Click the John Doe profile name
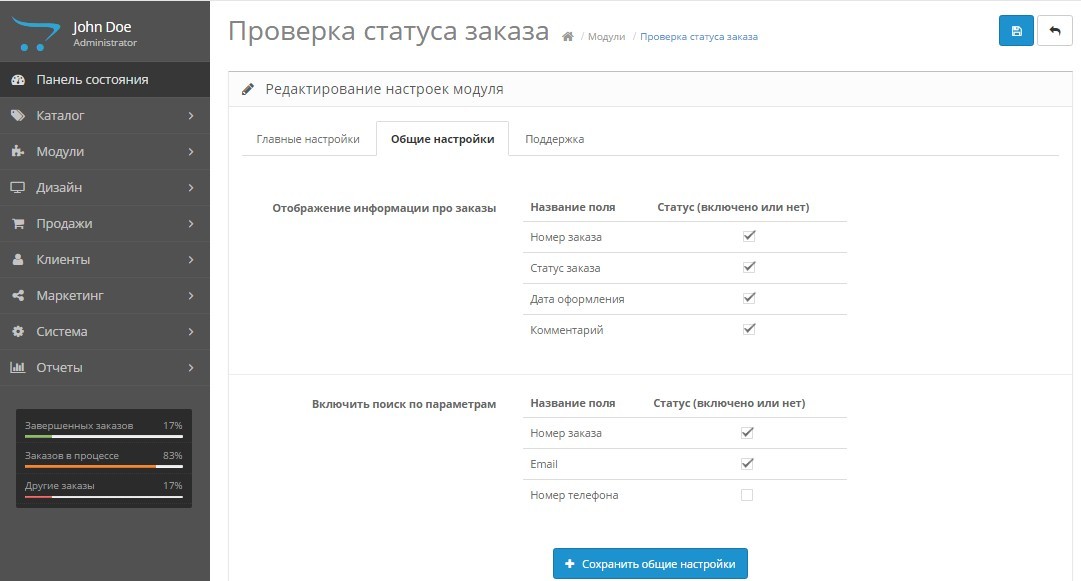This screenshot has height=581, width=1081. [102, 27]
